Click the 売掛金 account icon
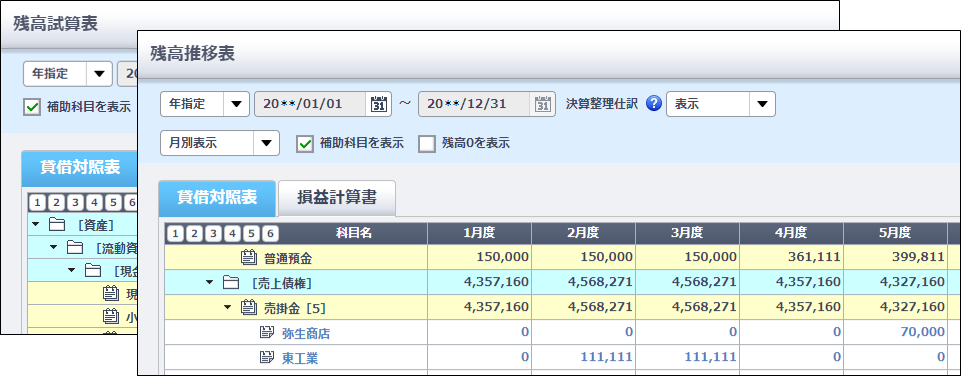 [248, 307]
